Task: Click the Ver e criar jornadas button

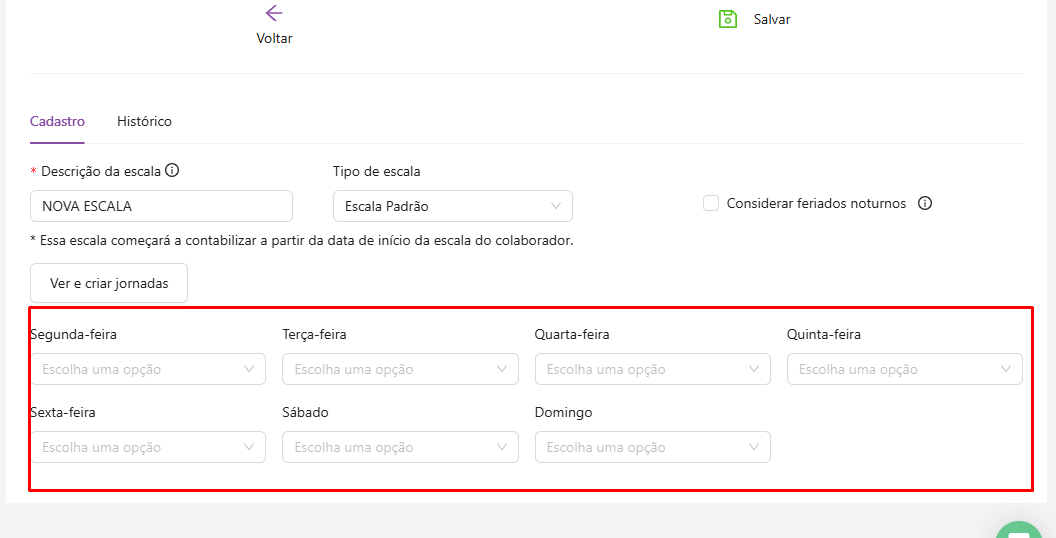Action: pos(109,283)
